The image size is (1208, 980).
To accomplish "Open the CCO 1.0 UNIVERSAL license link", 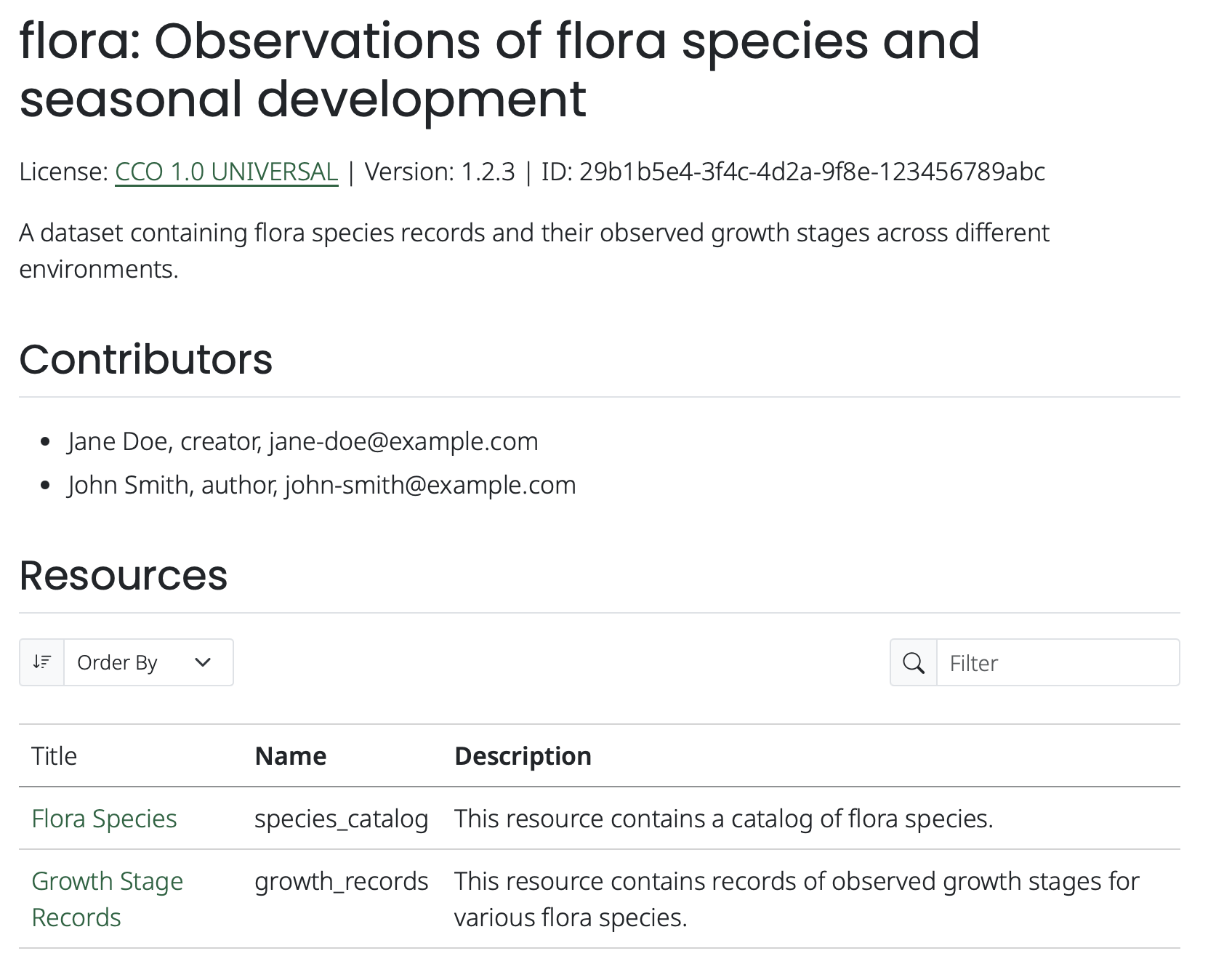I will (226, 172).
